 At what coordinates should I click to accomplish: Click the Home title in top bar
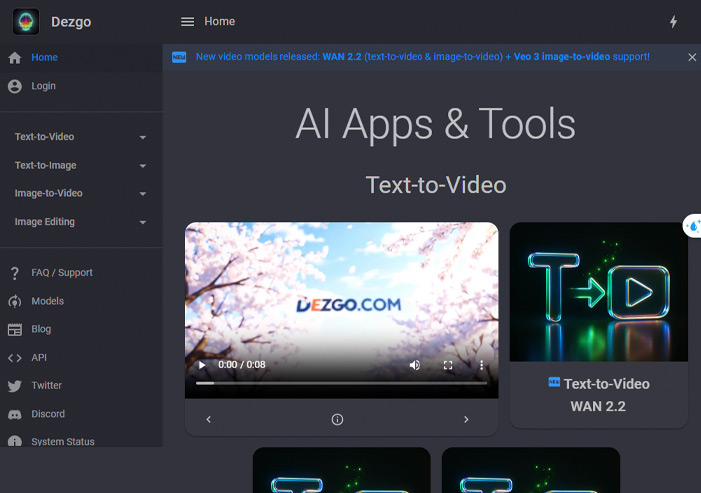pyautogui.click(x=220, y=21)
